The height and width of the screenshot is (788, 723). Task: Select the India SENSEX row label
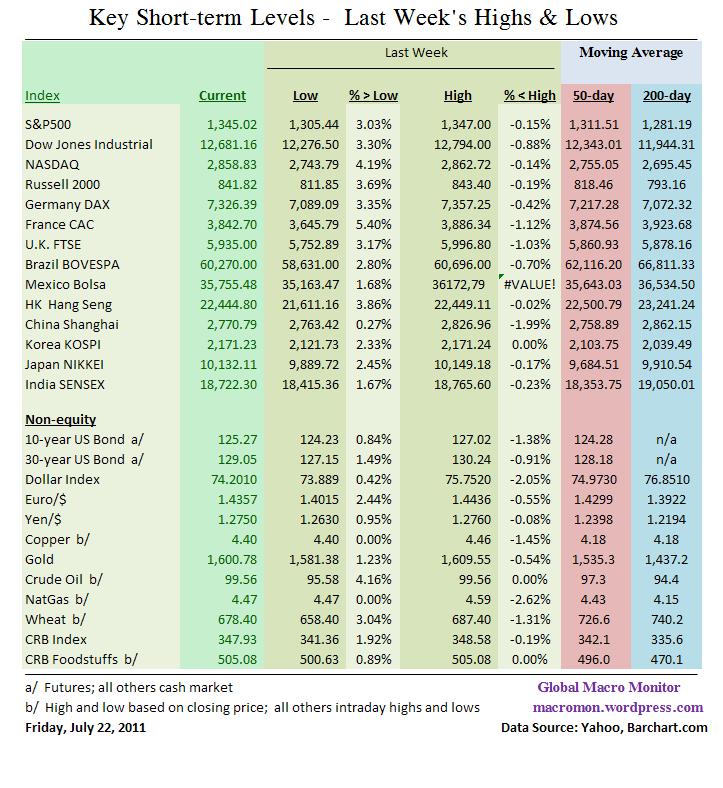coord(64,384)
